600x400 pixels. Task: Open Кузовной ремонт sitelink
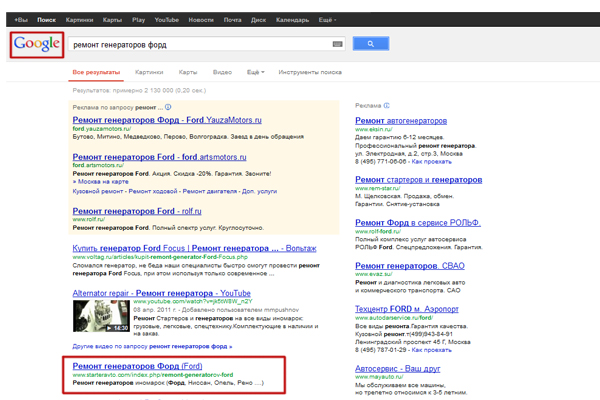pos(98,191)
